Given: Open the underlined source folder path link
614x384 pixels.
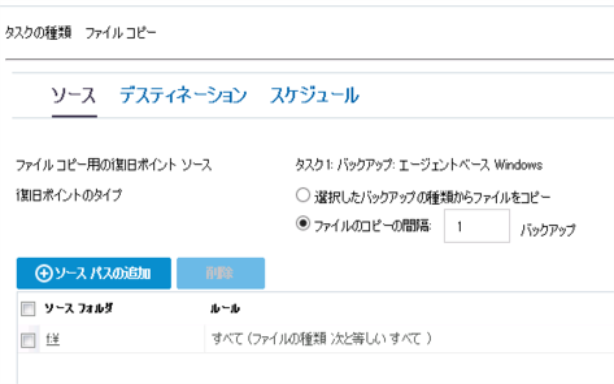Looking at the screenshot, I should tap(53, 339).
